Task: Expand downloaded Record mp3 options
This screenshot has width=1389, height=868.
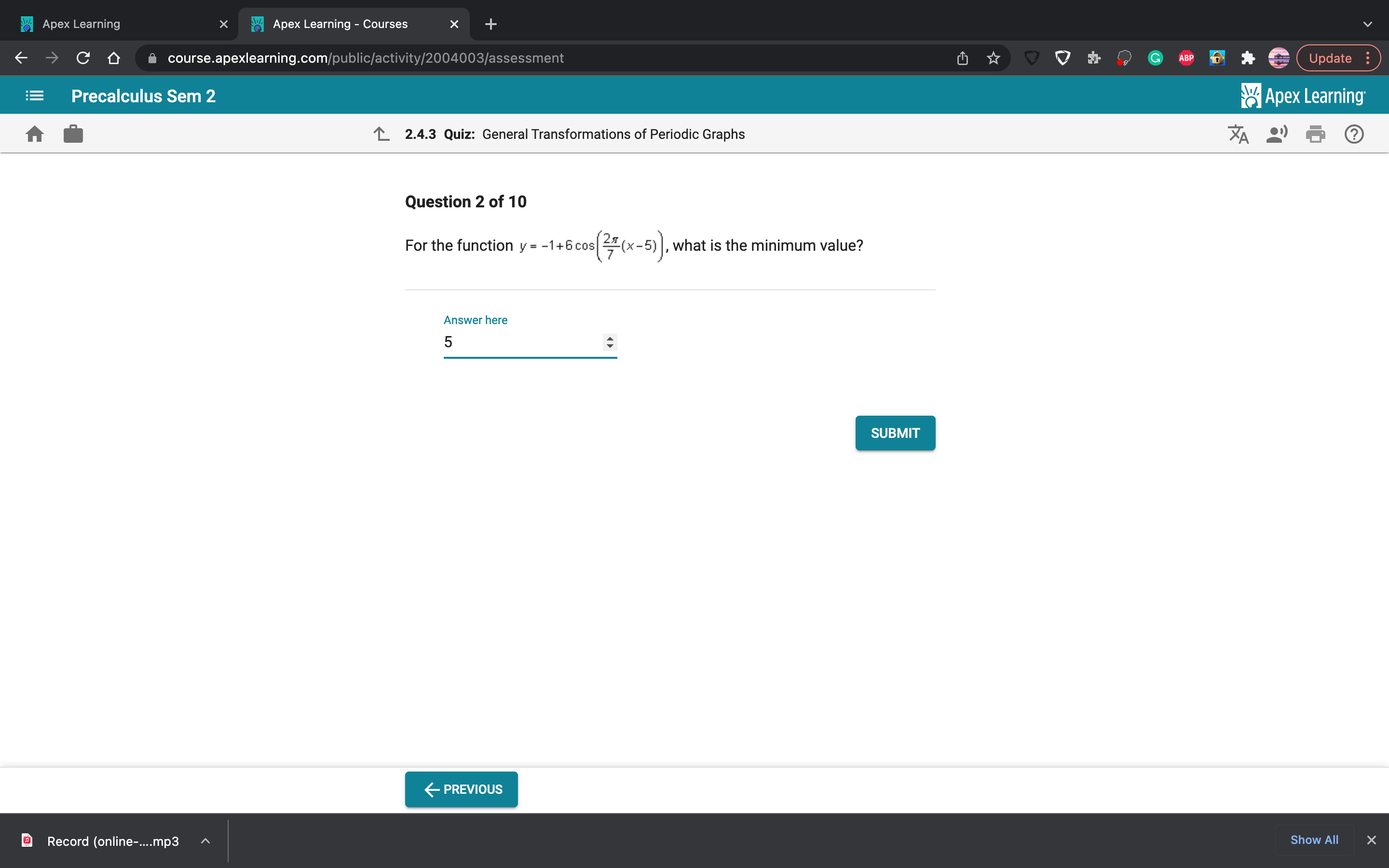Action: point(205,841)
